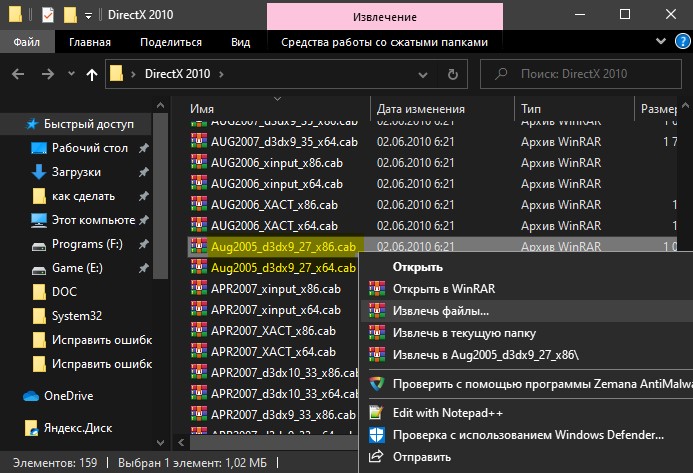The height and width of the screenshot is (473, 693).
Task: Click the Поиск: DirectX 2010 search field
Action: pyautogui.click(x=581, y=74)
